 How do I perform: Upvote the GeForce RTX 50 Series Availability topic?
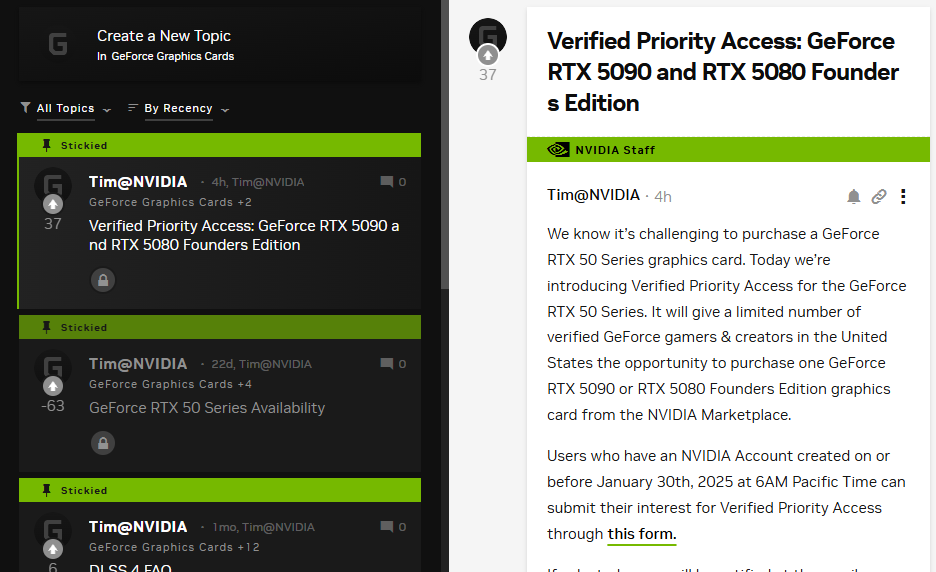click(x=53, y=386)
